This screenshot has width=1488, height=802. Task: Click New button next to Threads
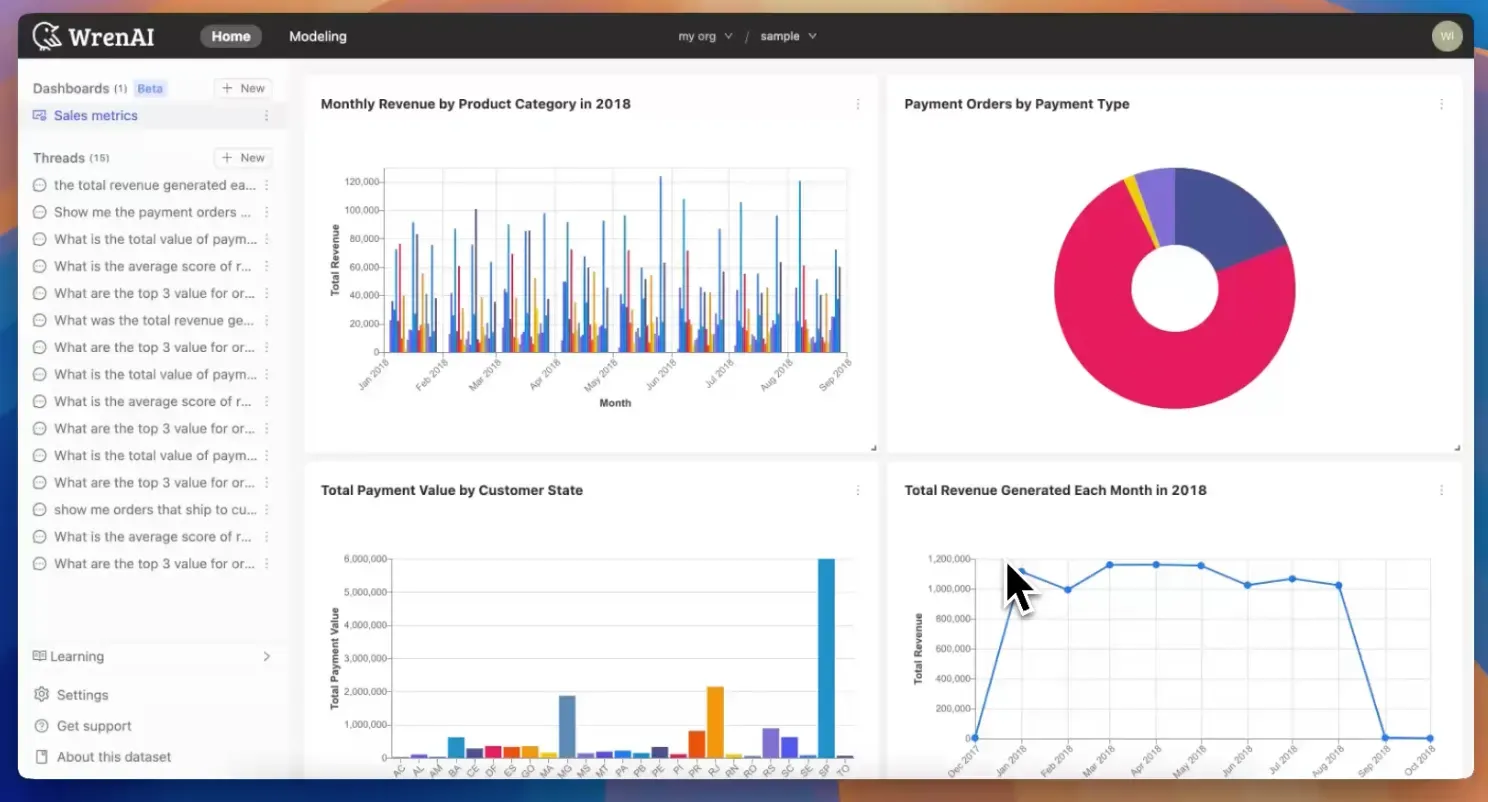(x=243, y=158)
